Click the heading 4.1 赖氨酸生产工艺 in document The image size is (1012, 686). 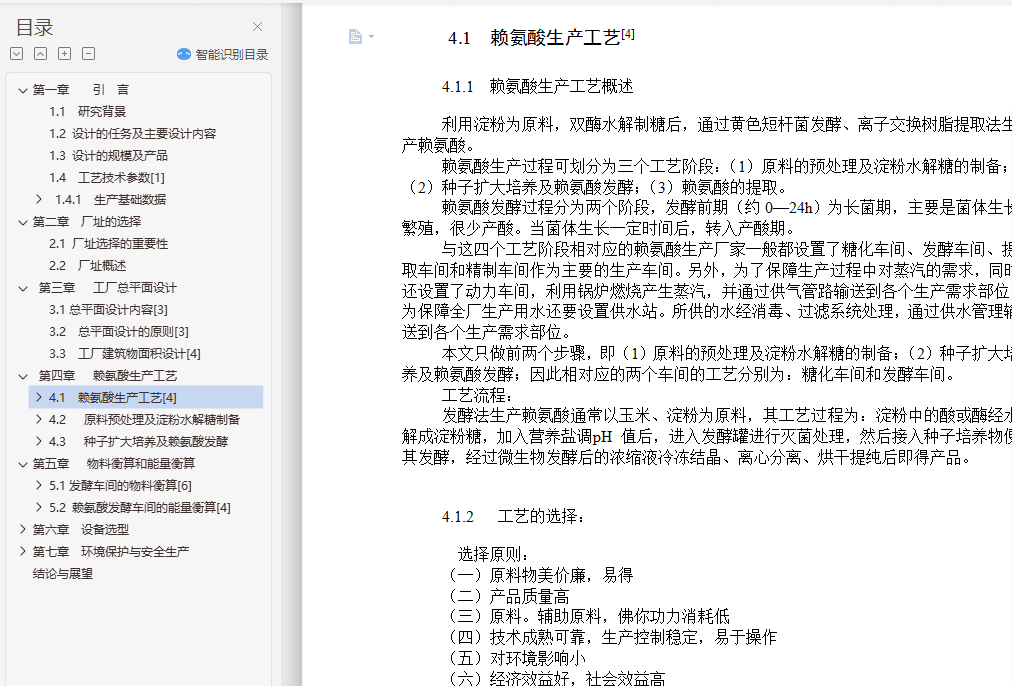coord(541,37)
